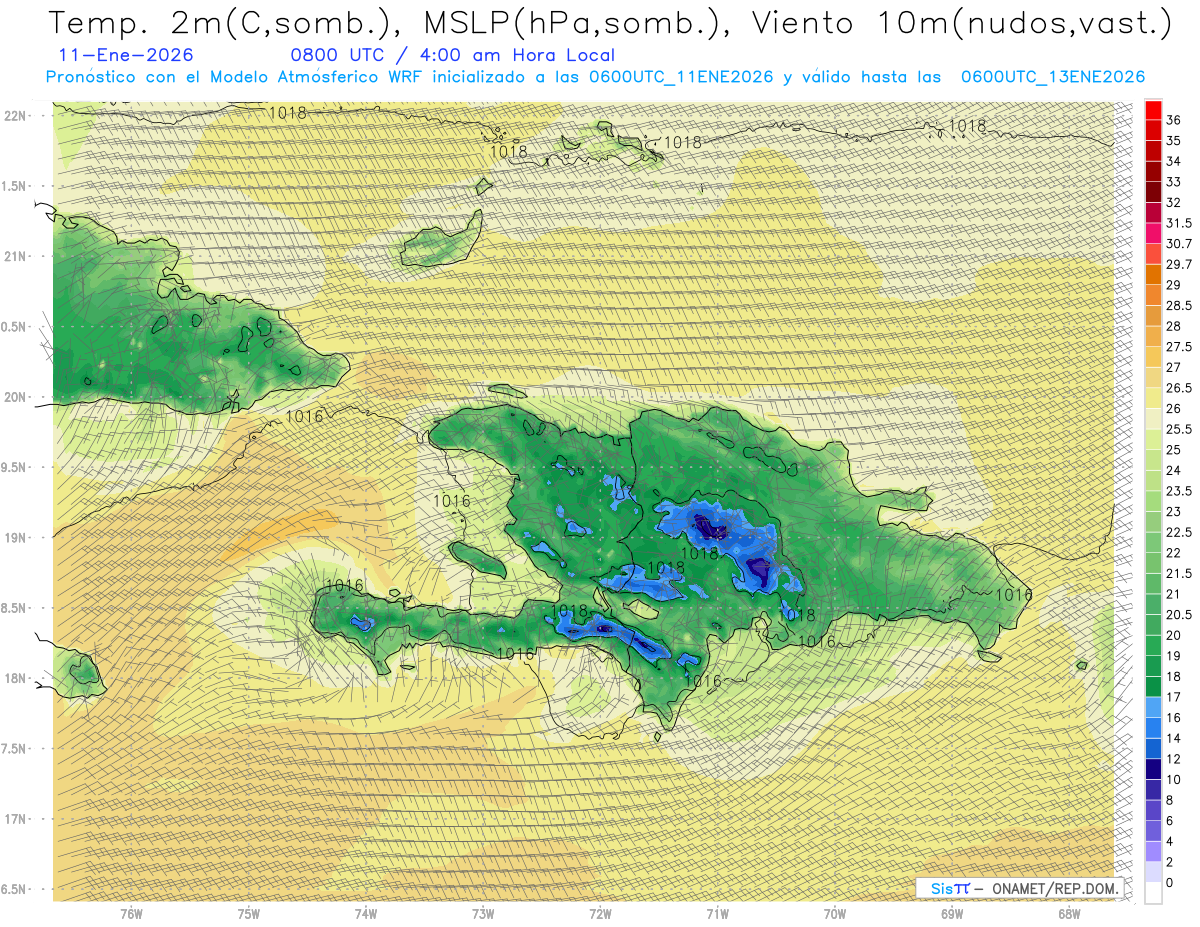Click the "69W" longitude label

[x=952, y=913]
